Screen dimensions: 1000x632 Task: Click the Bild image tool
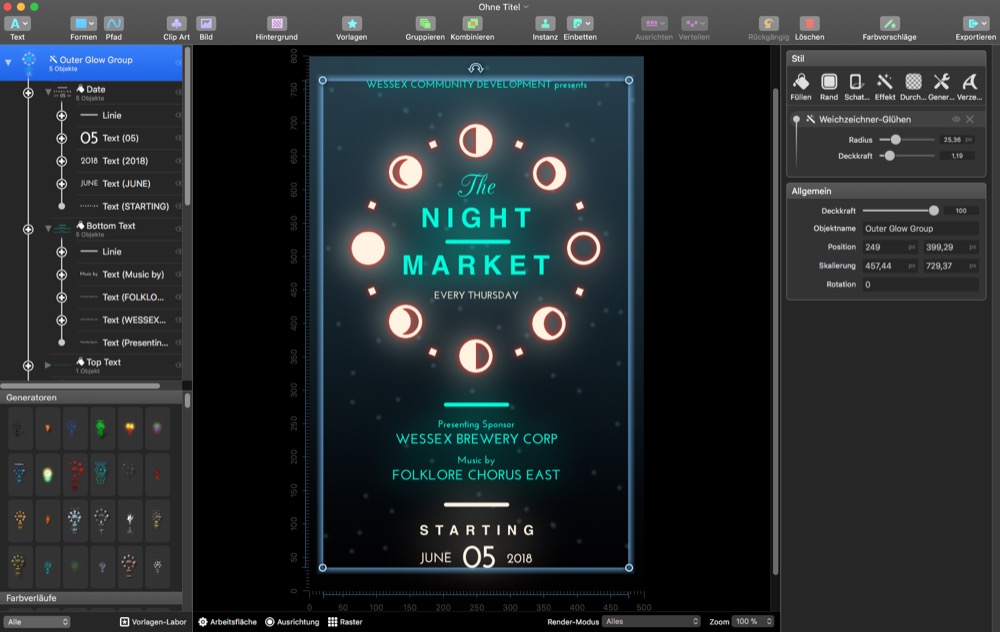pyautogui.click(x=206, y=28)
